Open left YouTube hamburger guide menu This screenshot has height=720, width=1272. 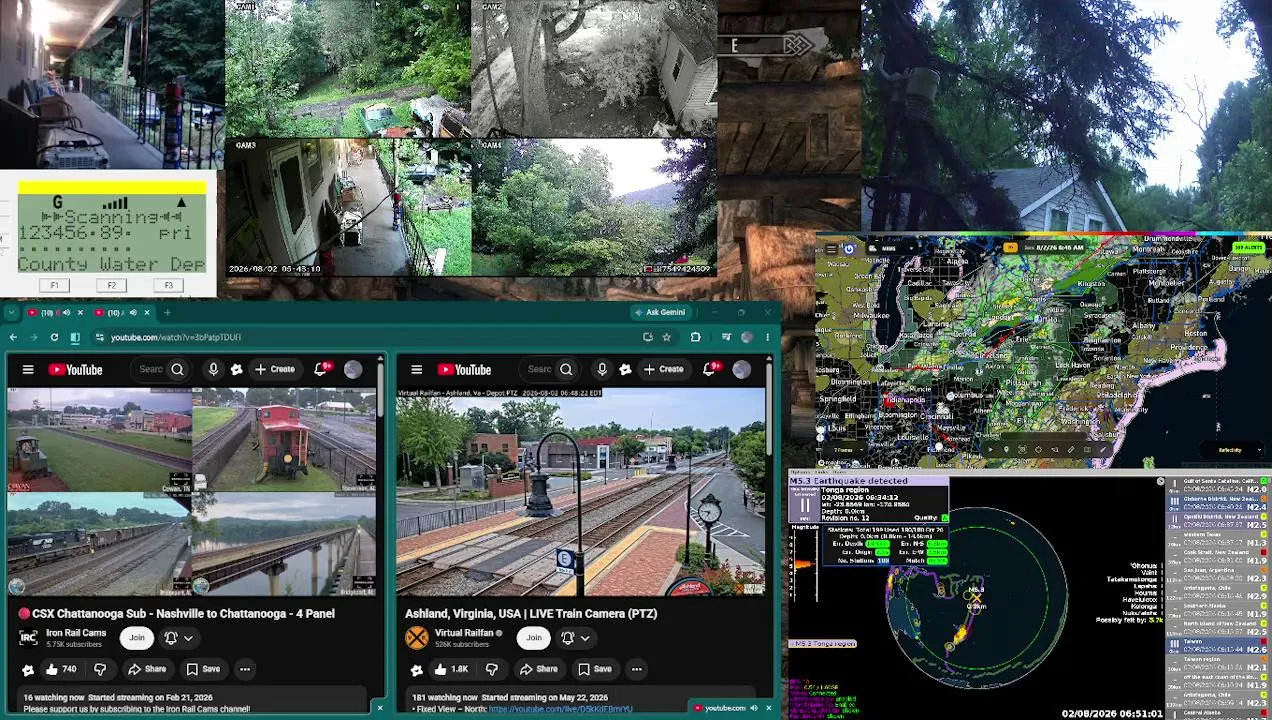point(28,370)
